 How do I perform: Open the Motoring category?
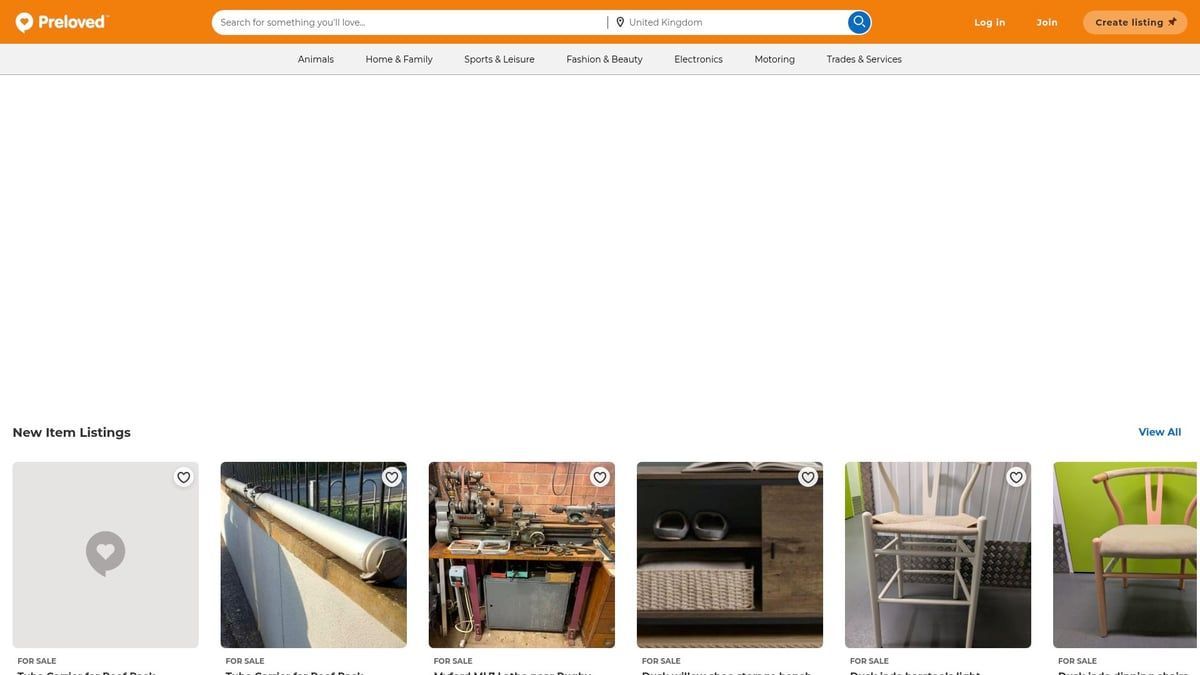click(775, 57)
